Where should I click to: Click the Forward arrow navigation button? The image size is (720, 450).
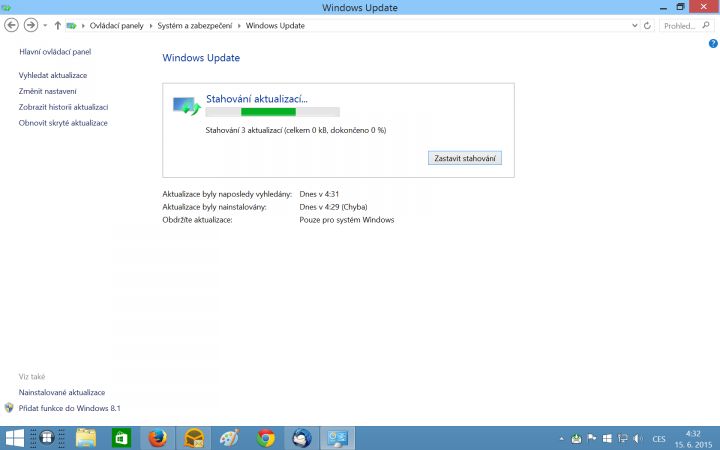(x=31, y=25)
